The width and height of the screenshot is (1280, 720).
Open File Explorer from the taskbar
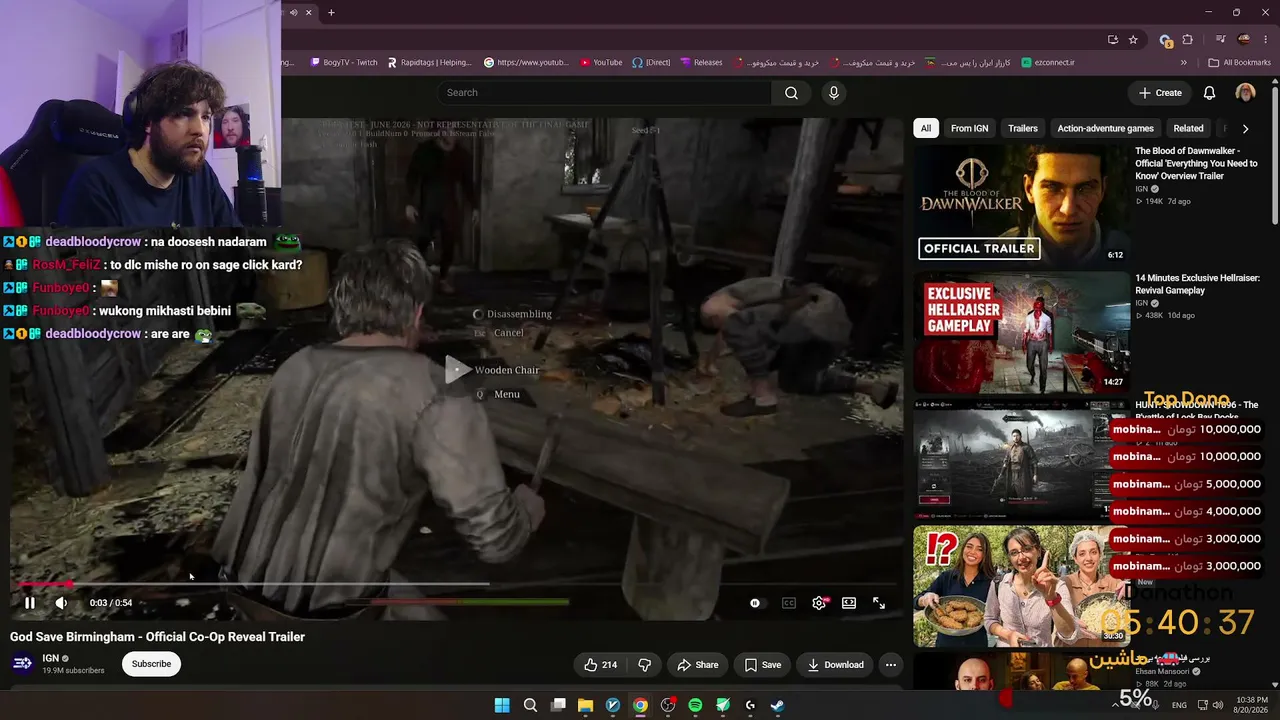point(586,705)
